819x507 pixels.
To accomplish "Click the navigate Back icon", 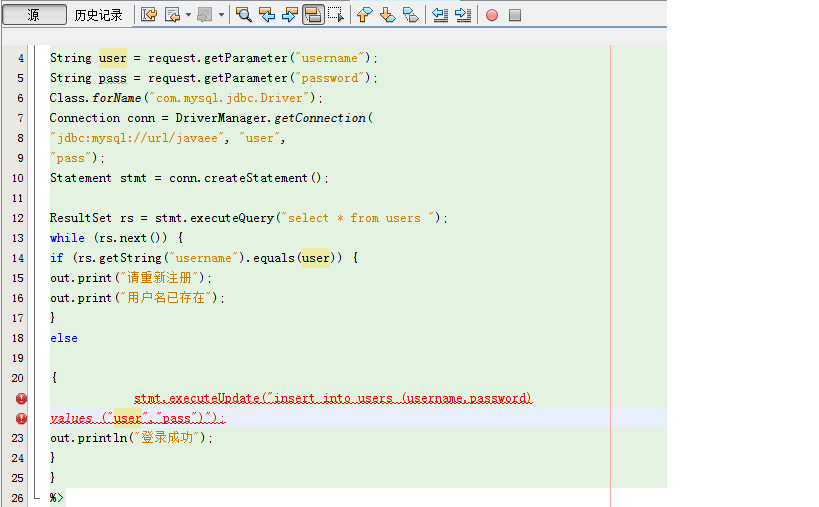I will click(x=172, y=15).
